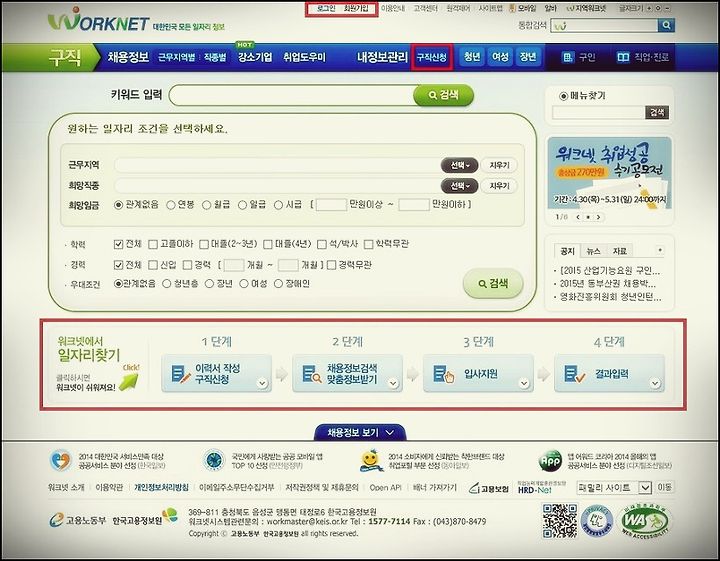Clear 근무지역 with 지우기 button
This screenshot has height=561, width=720.
[x=499, y=165]
